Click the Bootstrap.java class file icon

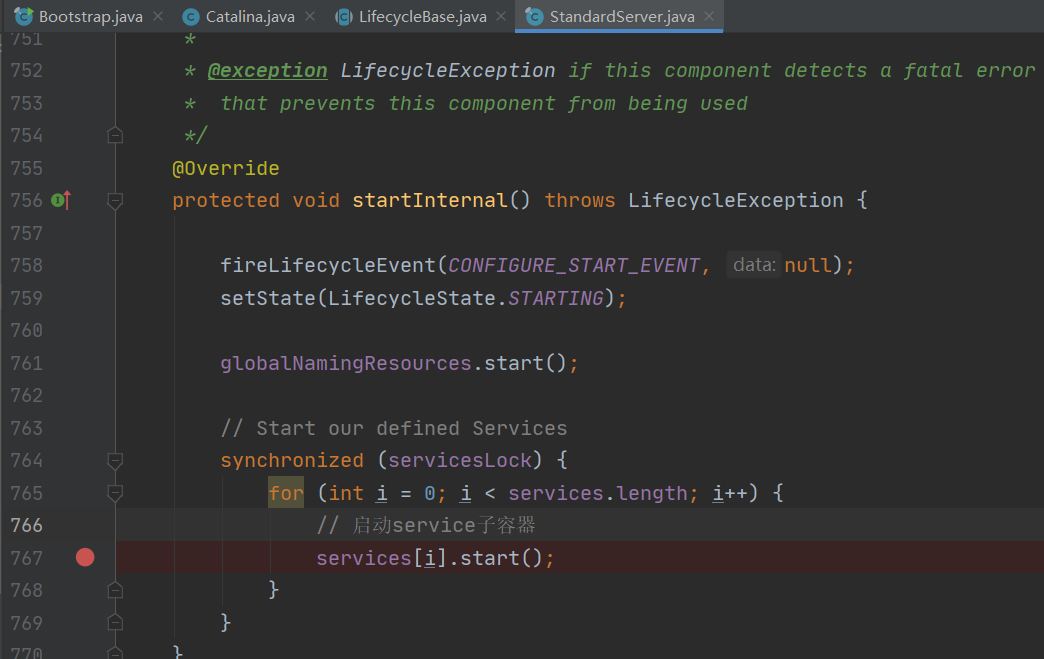(x=24, y=16)
